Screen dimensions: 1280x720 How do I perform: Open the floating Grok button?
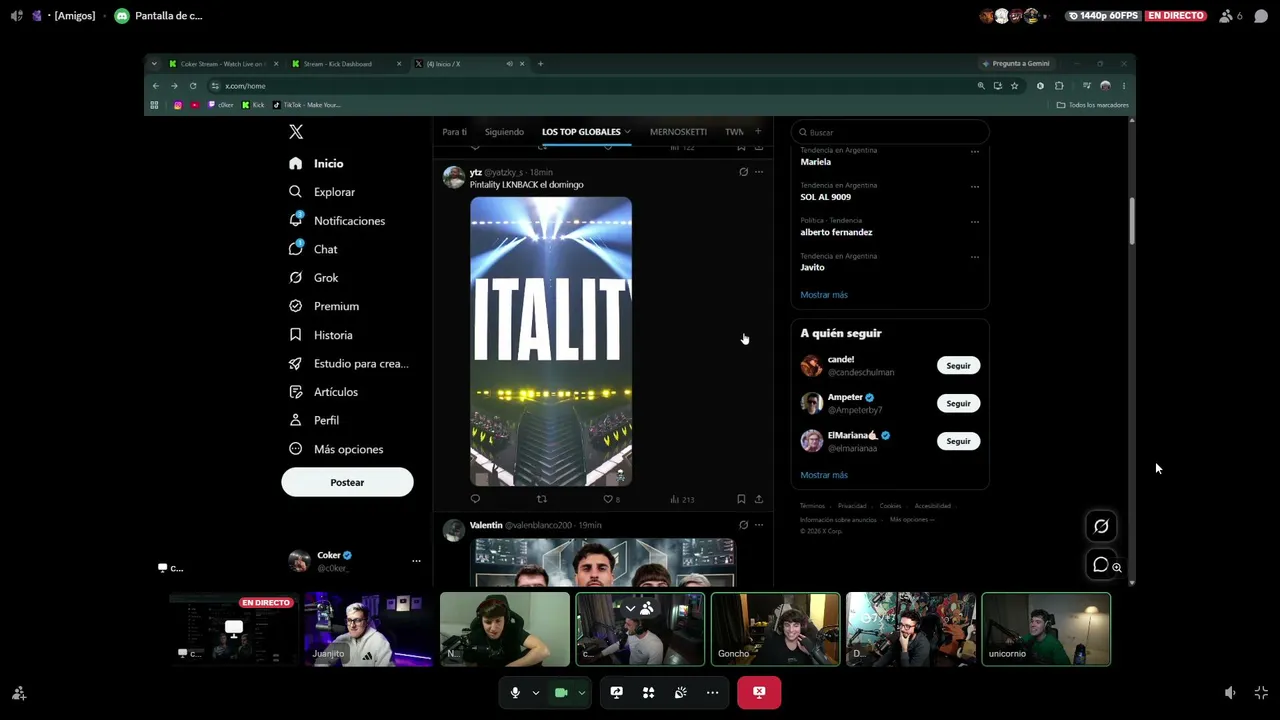1101,526
